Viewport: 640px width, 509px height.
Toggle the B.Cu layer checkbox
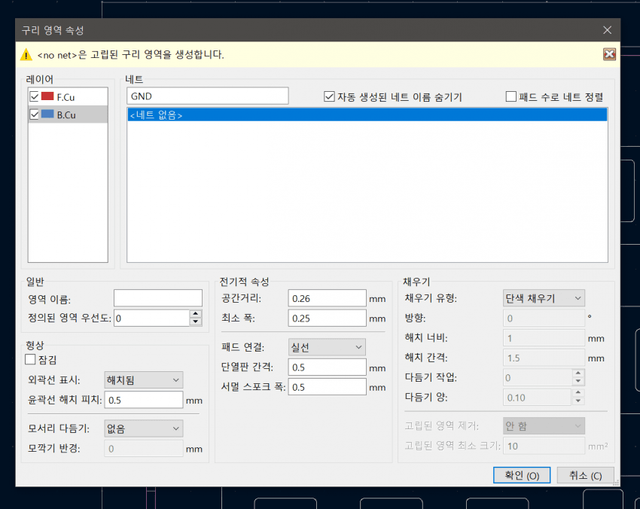point(35,115)
